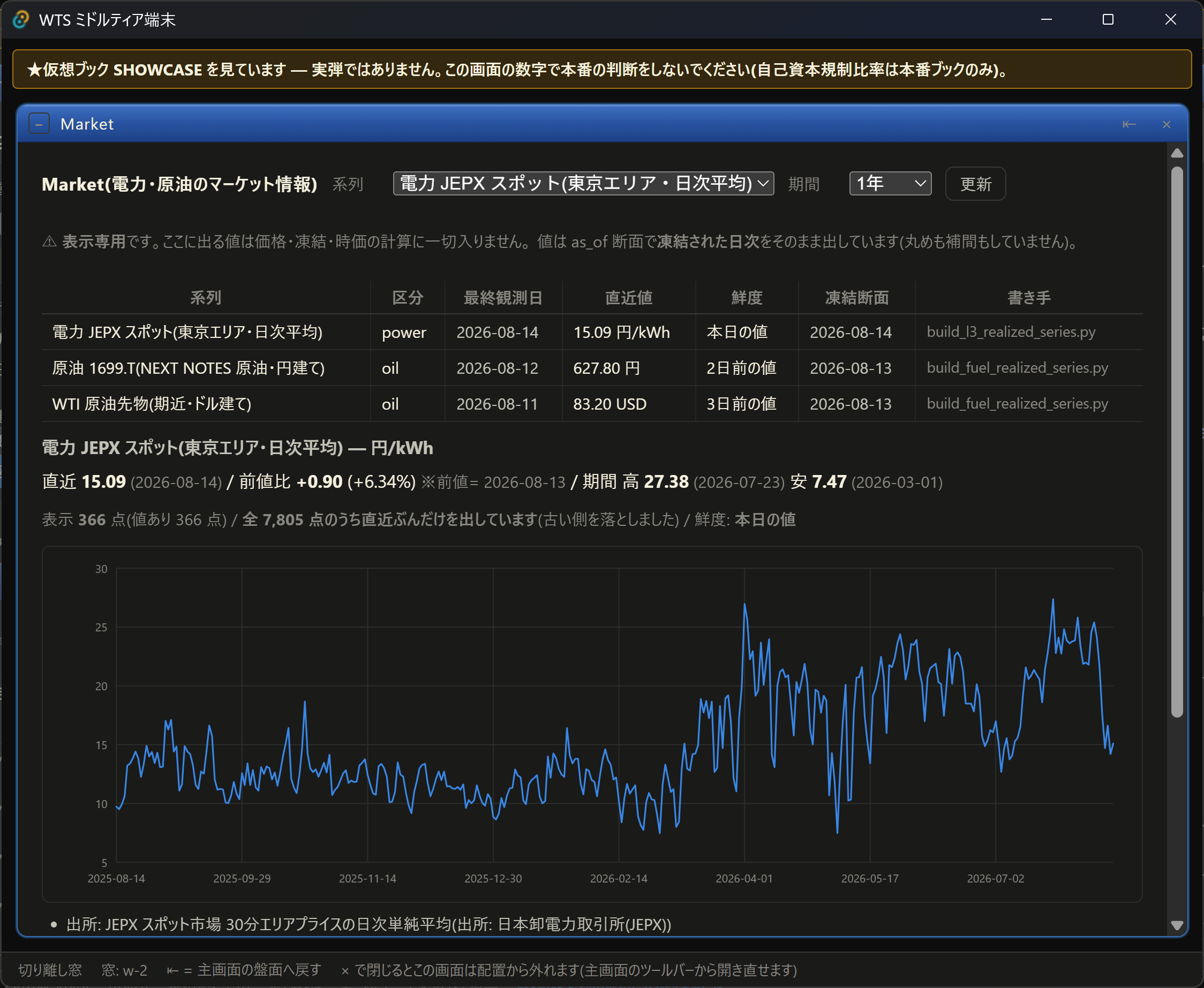Click the 切り離し窓 status bar label
This screenshot has height=988, width=1204.
pos(50,970)
